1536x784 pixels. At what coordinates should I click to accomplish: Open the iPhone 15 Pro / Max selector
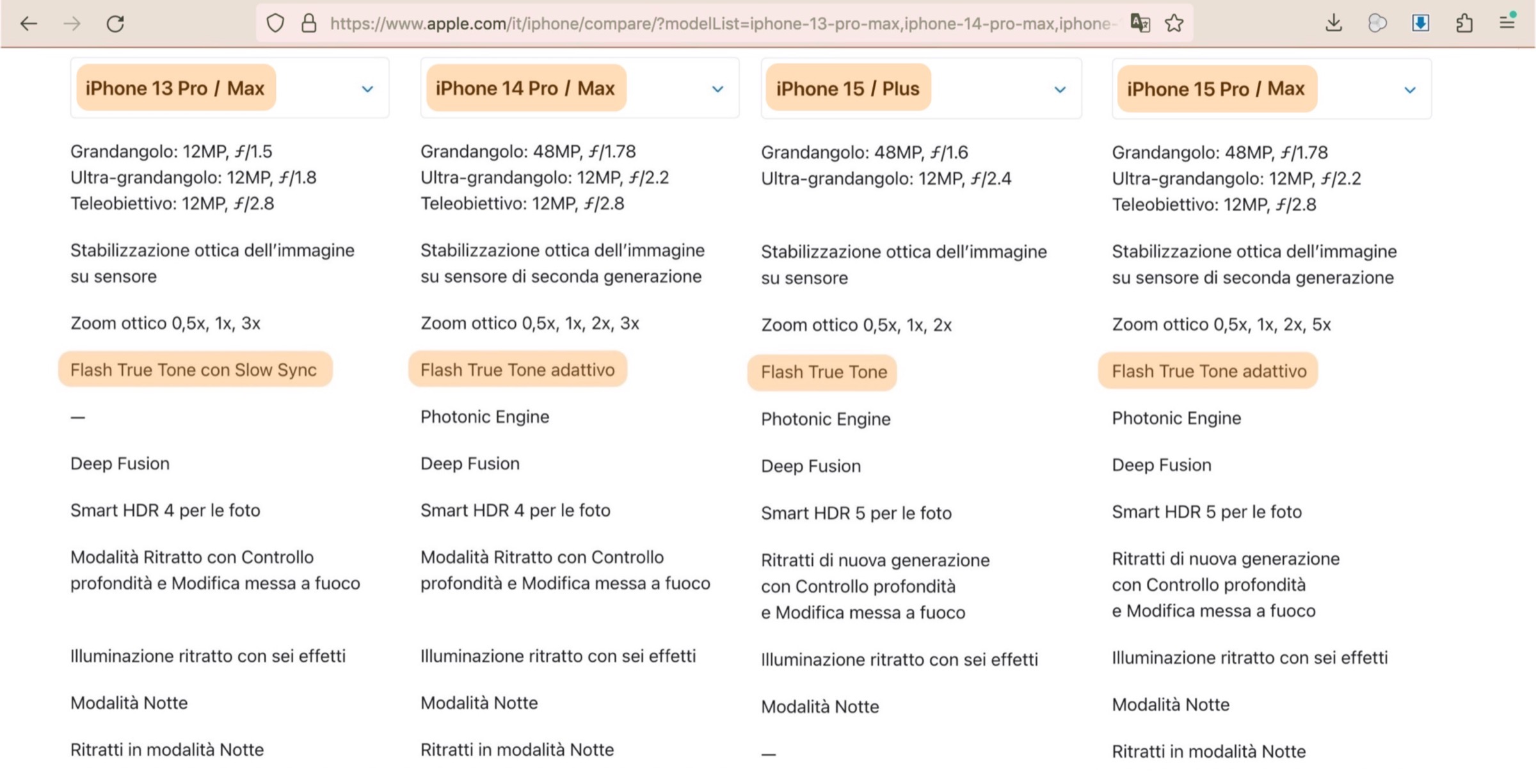point(1410,90)
